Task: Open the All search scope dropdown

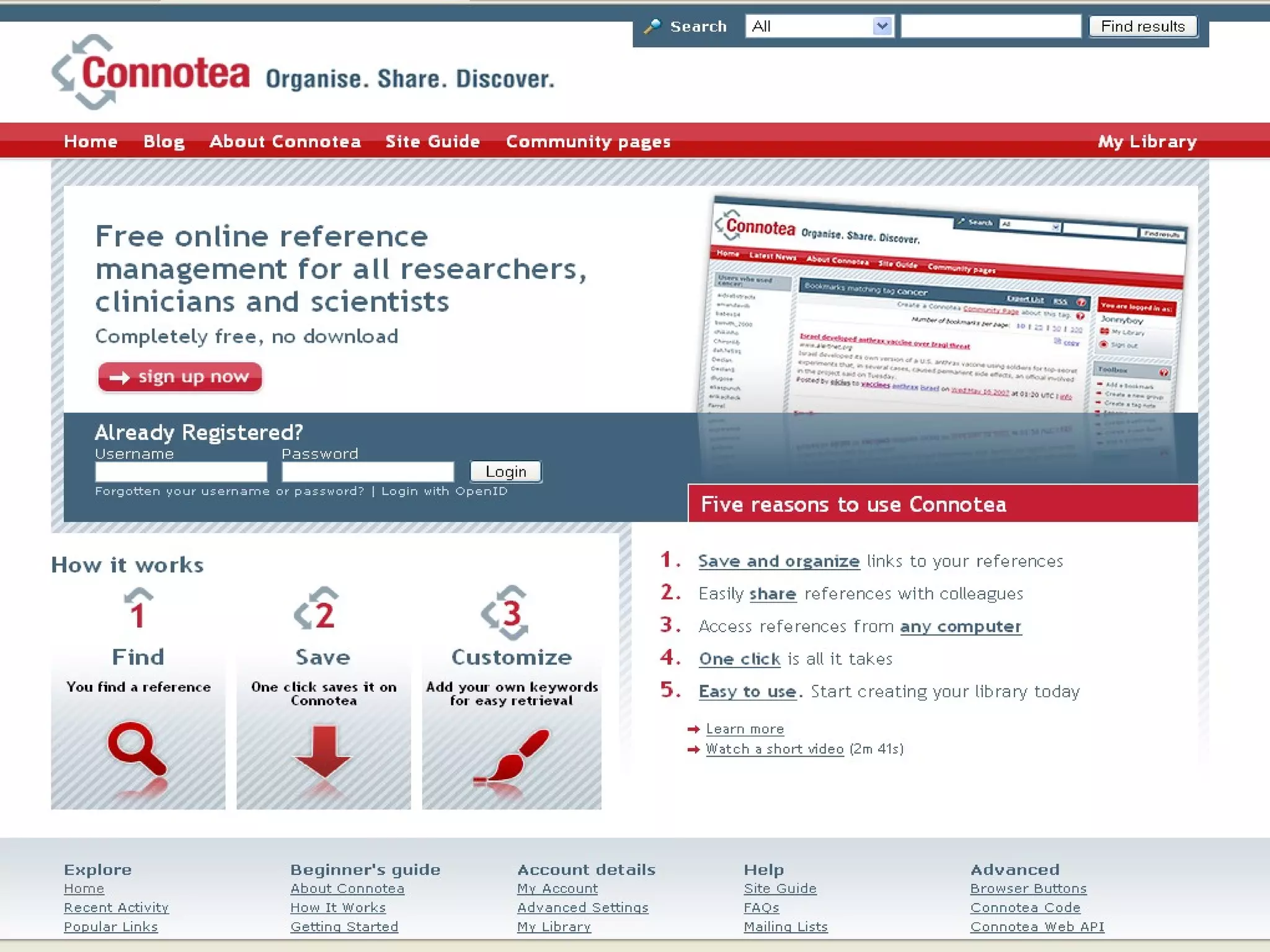Action: 819,27
